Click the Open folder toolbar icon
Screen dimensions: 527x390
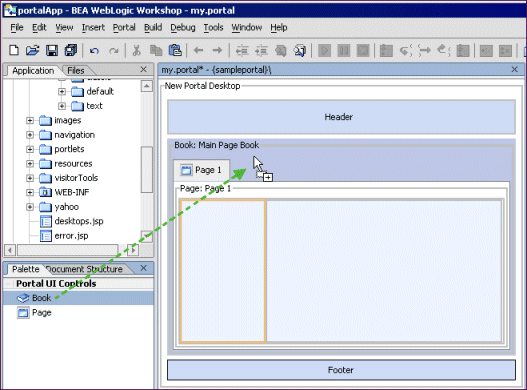[x=33, y=50]
